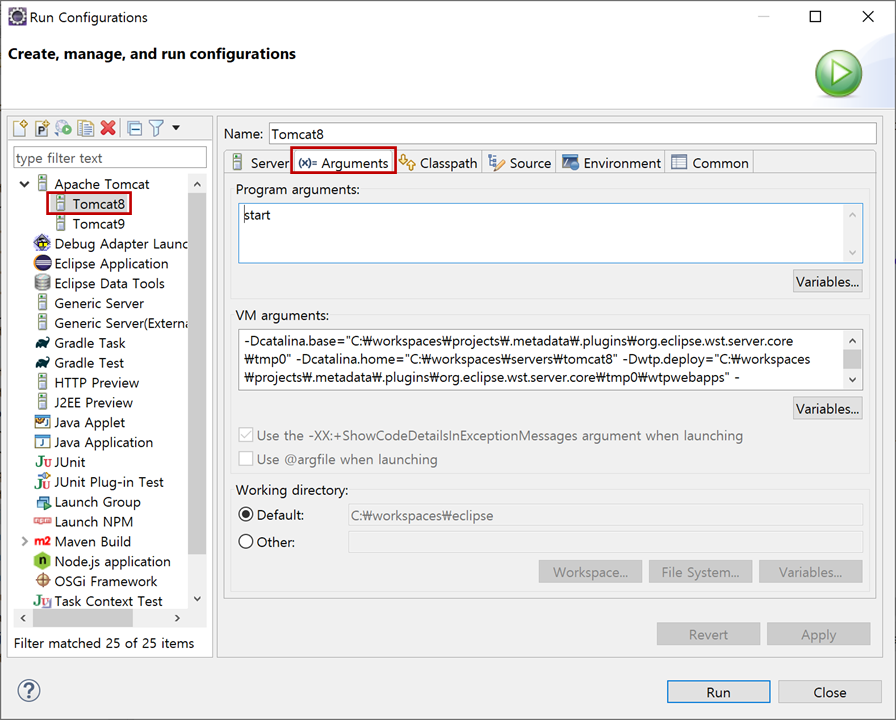Viewport: 896px width, 720px height.
Task: Open filter options dropdown arrow
Action: coord(176,128)
